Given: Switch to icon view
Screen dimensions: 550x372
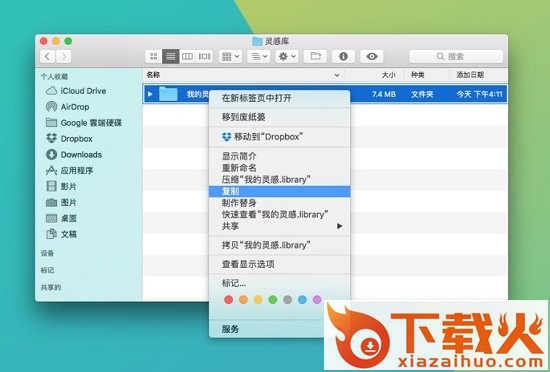Looking at the screenshot, I should [x=153, y=56].
